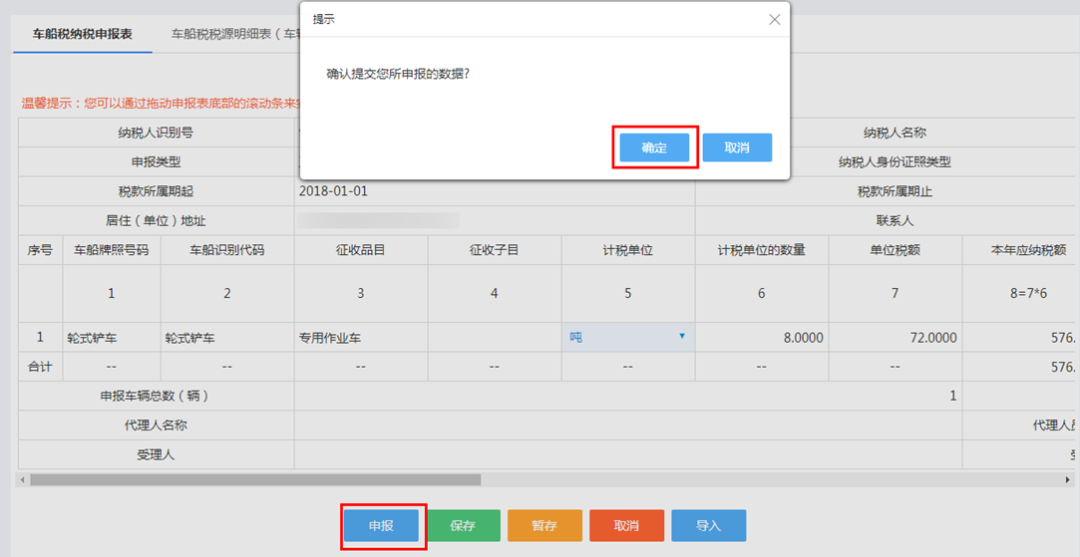Viewport: 1080px width, 557px height.
Task: Close the 提示 dialog with X
Action: pos(773,19)
